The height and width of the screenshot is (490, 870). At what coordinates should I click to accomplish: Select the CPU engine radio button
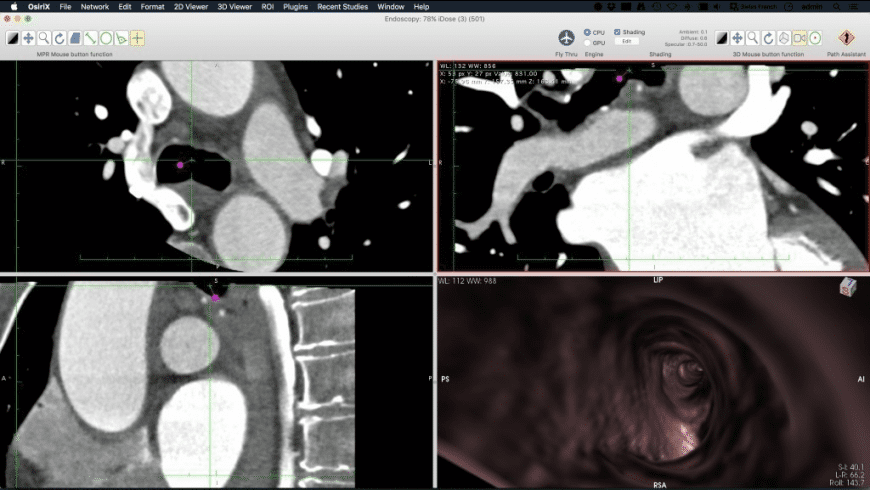click(x=588, y=32)
